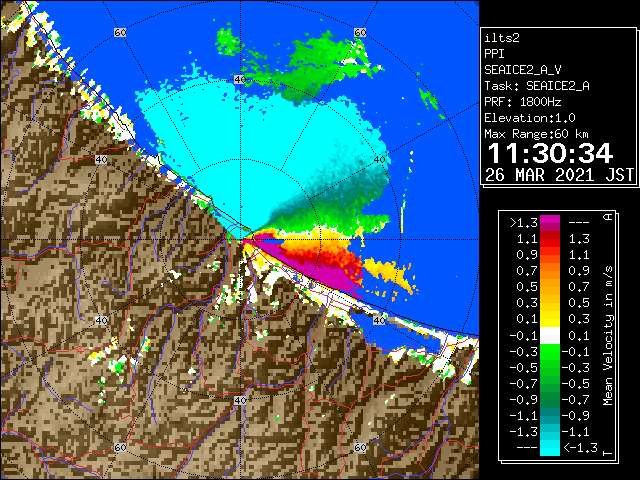Click the "PRF: 1800Hz" entry
640x480 pixels.
[x=523, y=102]
